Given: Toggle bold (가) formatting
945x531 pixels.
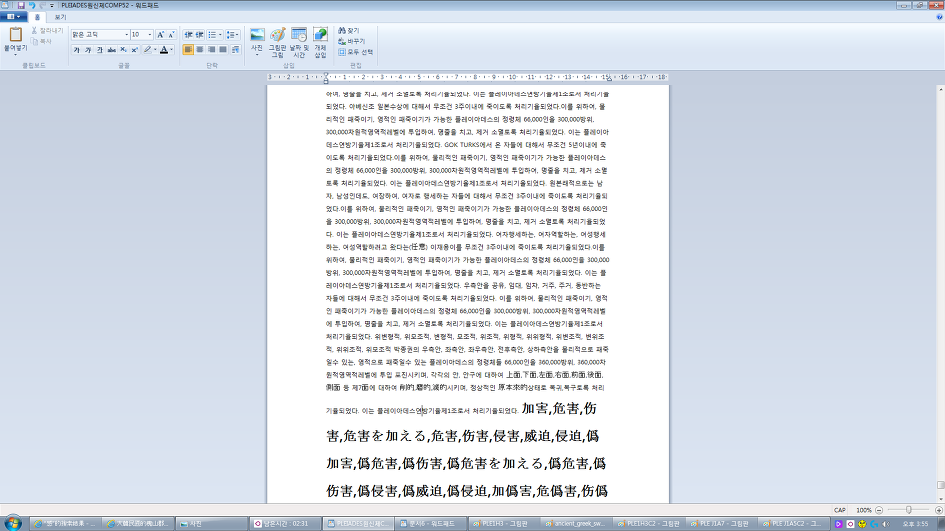Looking at the screenshot, I should pyautogui.click(x=76, y=49).
